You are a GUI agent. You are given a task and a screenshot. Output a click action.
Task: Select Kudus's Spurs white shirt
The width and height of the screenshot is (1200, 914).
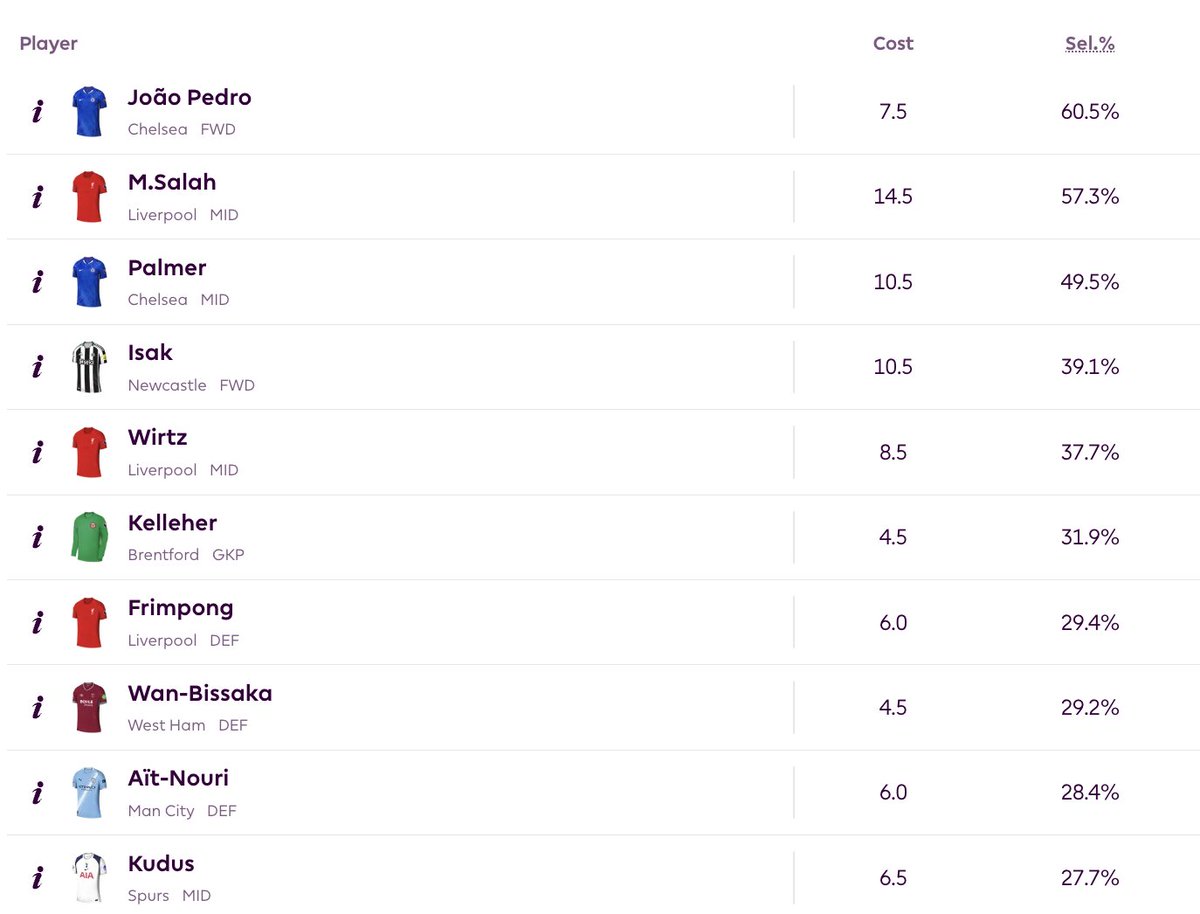pyautogui.click(x=89, y=878)
